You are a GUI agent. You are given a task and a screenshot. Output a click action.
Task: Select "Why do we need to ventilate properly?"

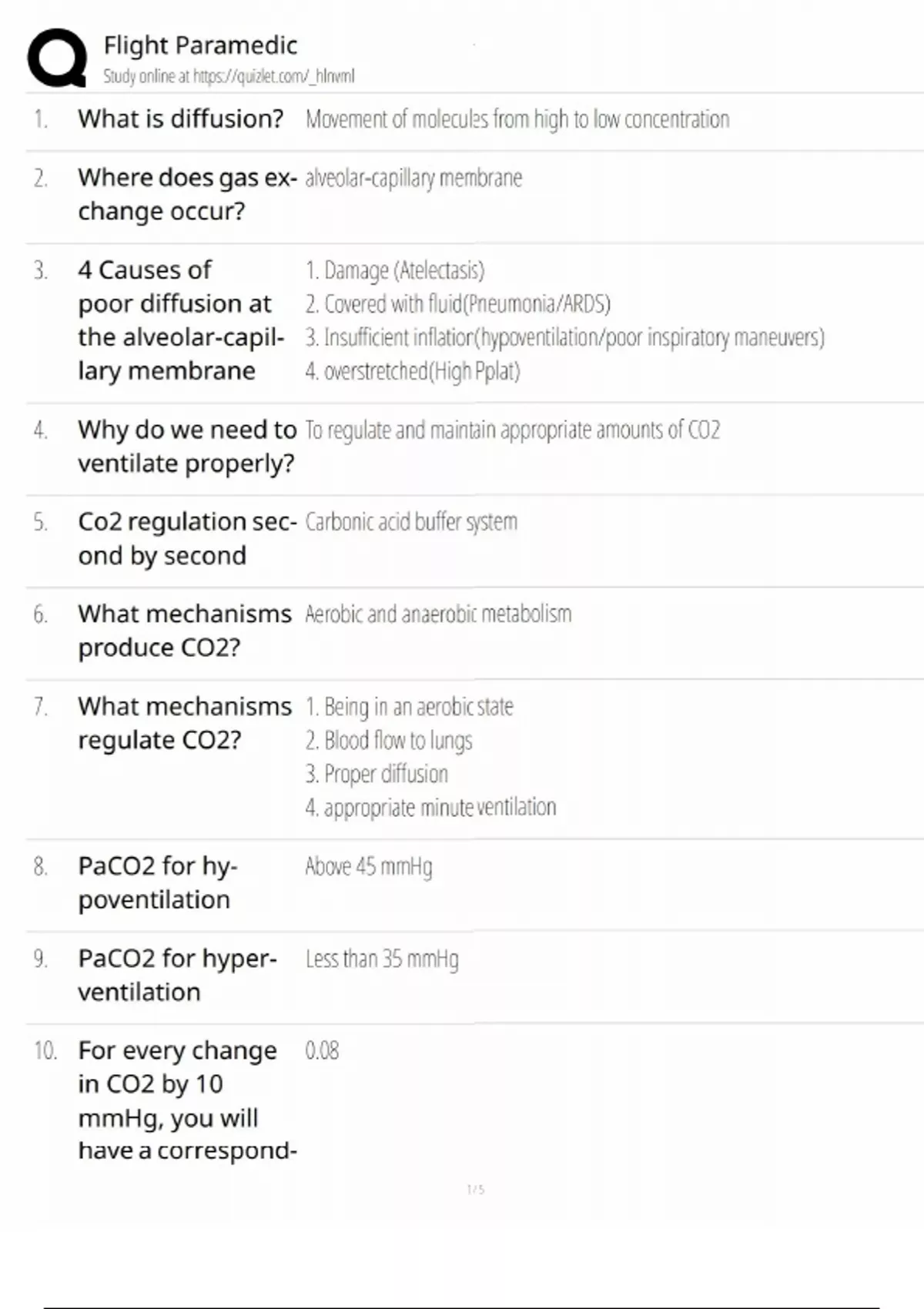click(x=186, y=446)
